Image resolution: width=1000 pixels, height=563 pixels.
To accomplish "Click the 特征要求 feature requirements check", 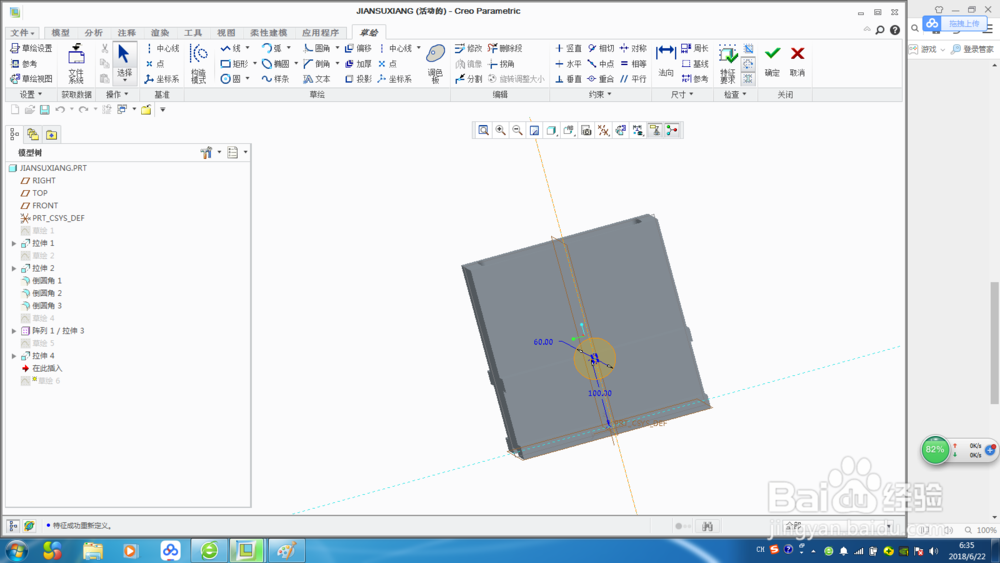I will tap(728, 64).
